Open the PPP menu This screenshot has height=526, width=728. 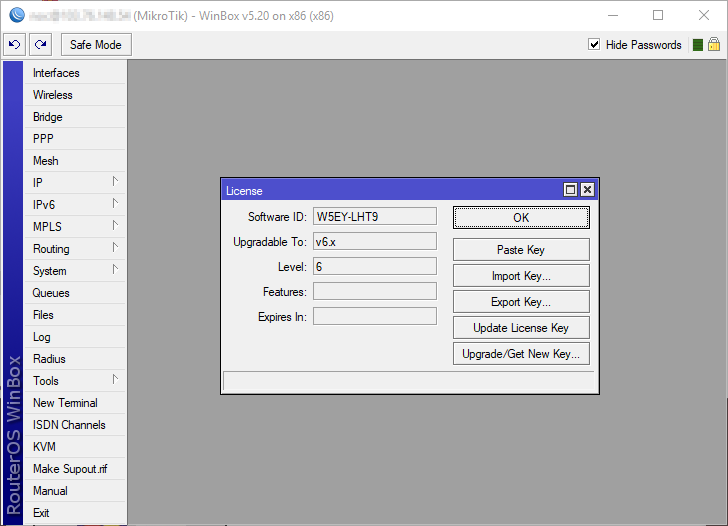pos(75,138)
